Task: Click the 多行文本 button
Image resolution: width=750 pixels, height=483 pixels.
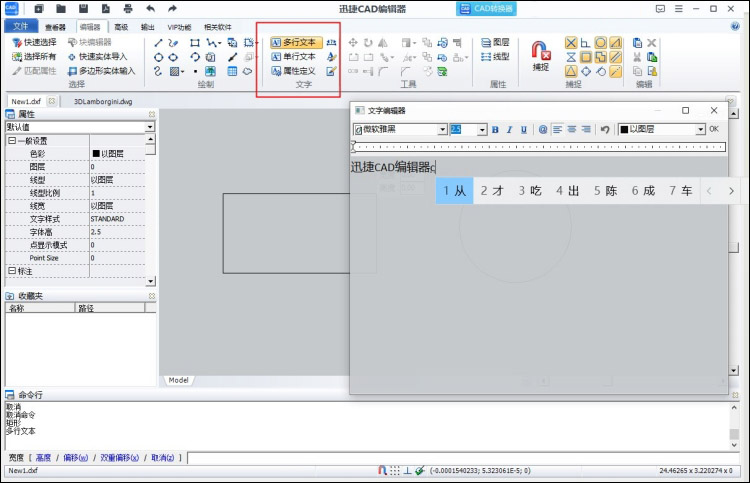Action: [296, 43]
